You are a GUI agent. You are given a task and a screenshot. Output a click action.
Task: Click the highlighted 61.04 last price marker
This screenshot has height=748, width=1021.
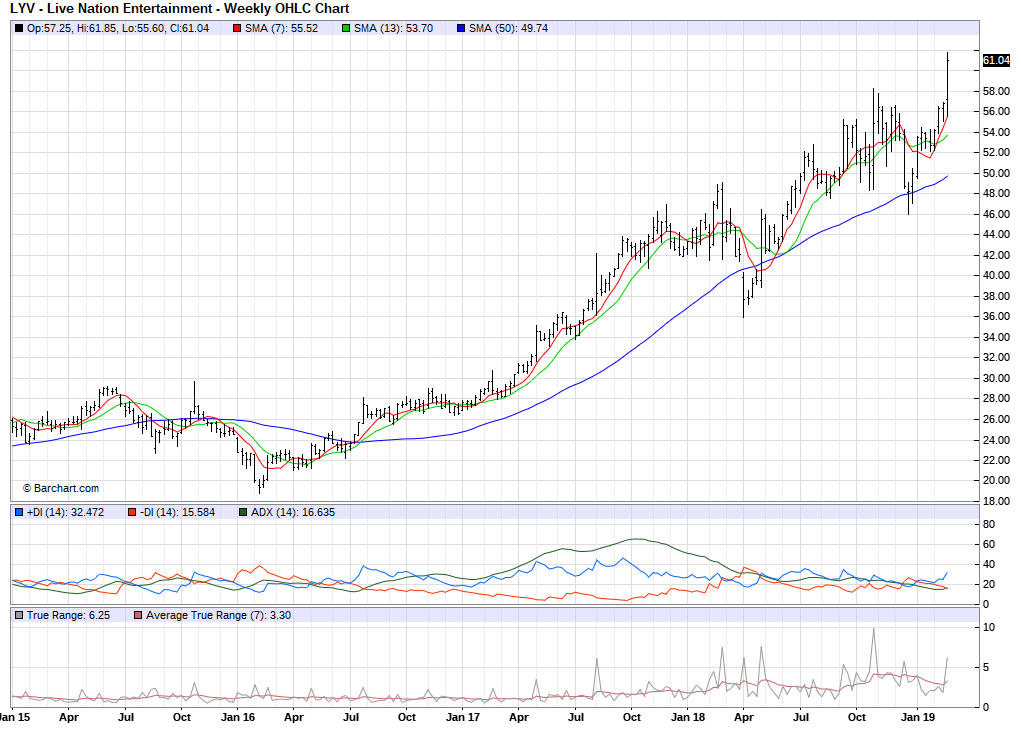[996, 61]
